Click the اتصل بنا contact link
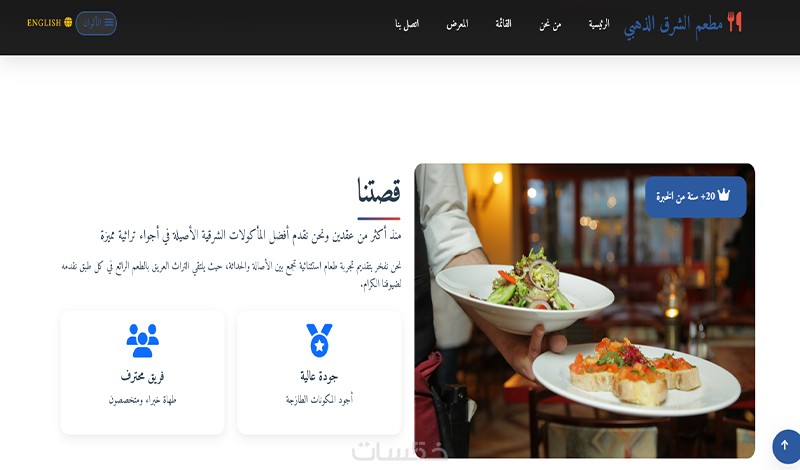Screen dimensions: 800x470 point(407,24)
